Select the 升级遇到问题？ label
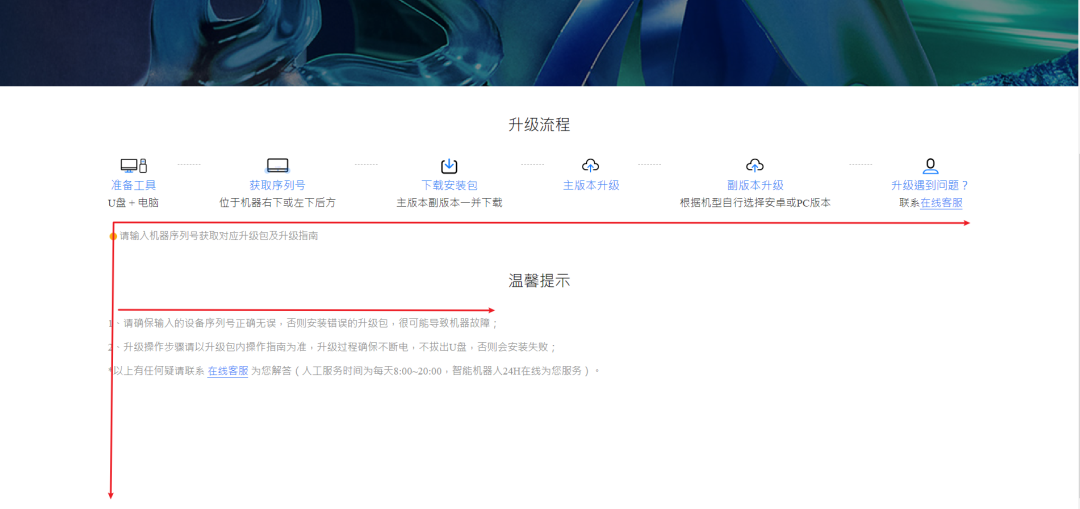The width and height of the screenshot is (1080, 509). click(x=930, y=185)
